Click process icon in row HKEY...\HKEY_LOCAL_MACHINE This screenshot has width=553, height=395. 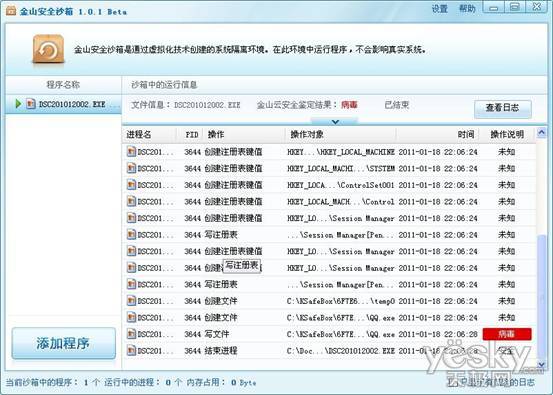pos(131,152)
